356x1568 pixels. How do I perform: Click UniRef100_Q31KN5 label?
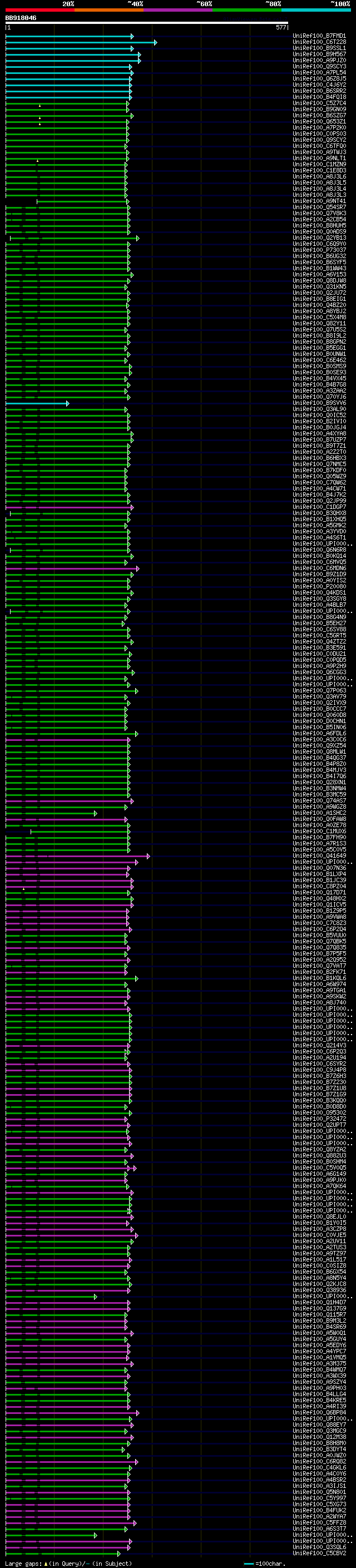pos(319,286)
